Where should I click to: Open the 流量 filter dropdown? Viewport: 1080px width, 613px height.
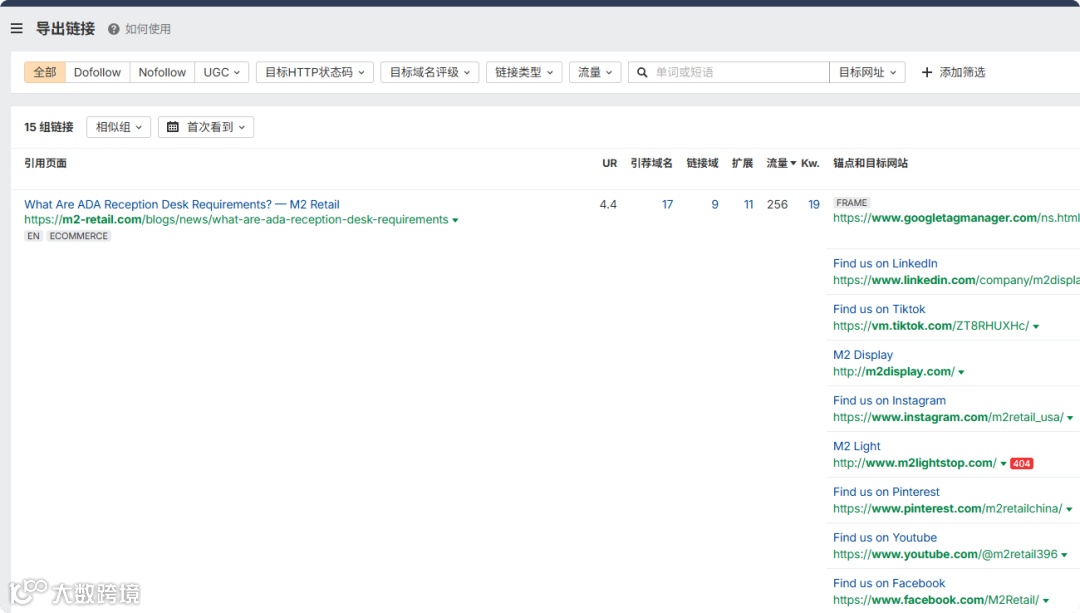click(595, 72)
